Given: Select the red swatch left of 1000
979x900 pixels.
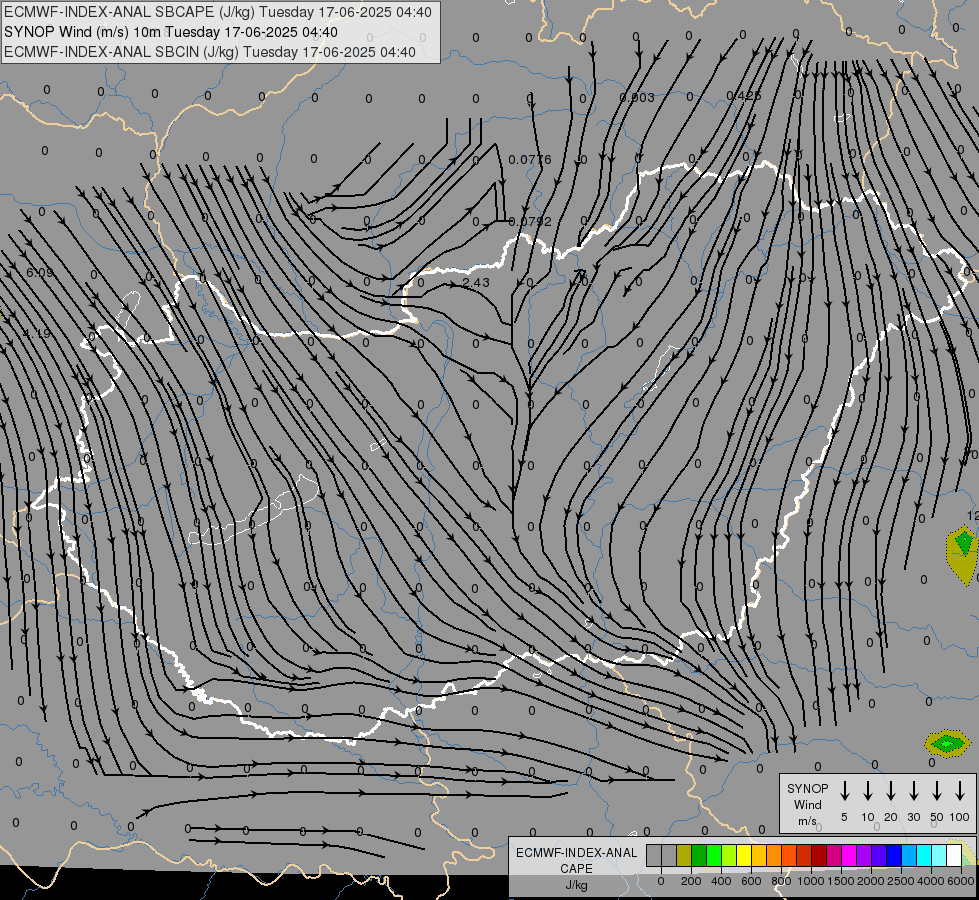Looking at the screenshot, I should [x=804, y=855].
